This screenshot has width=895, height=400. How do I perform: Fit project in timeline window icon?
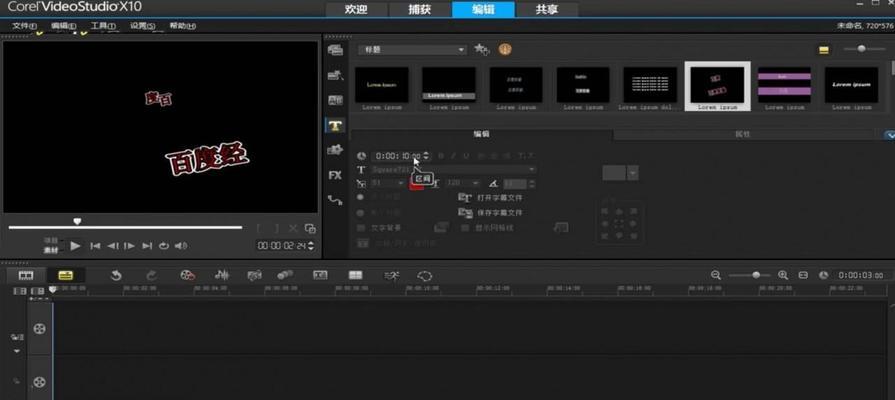click(803, 275)
